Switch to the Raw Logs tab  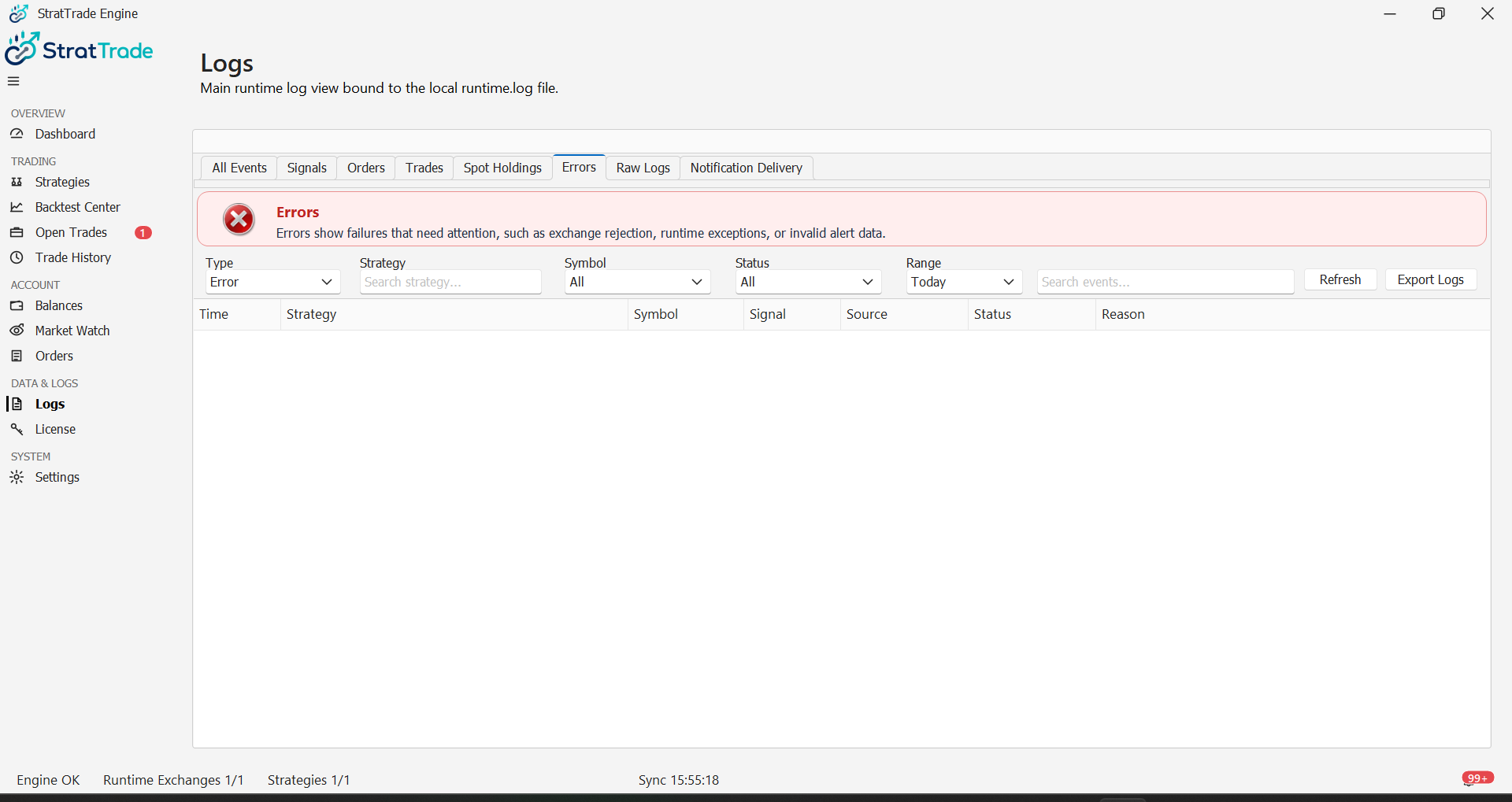(643, 168)
